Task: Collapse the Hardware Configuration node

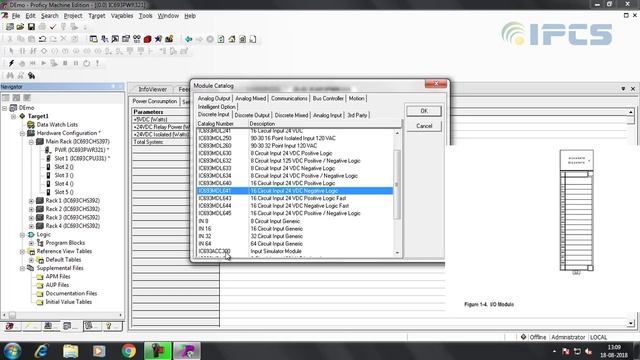Action: click(x=22, y=133)
